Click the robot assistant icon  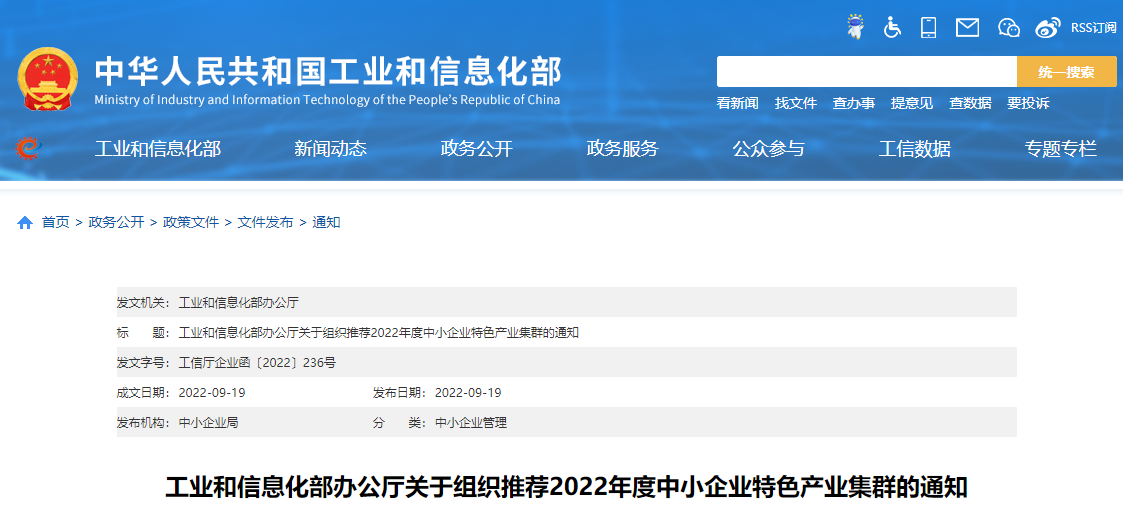click(855, 27)
